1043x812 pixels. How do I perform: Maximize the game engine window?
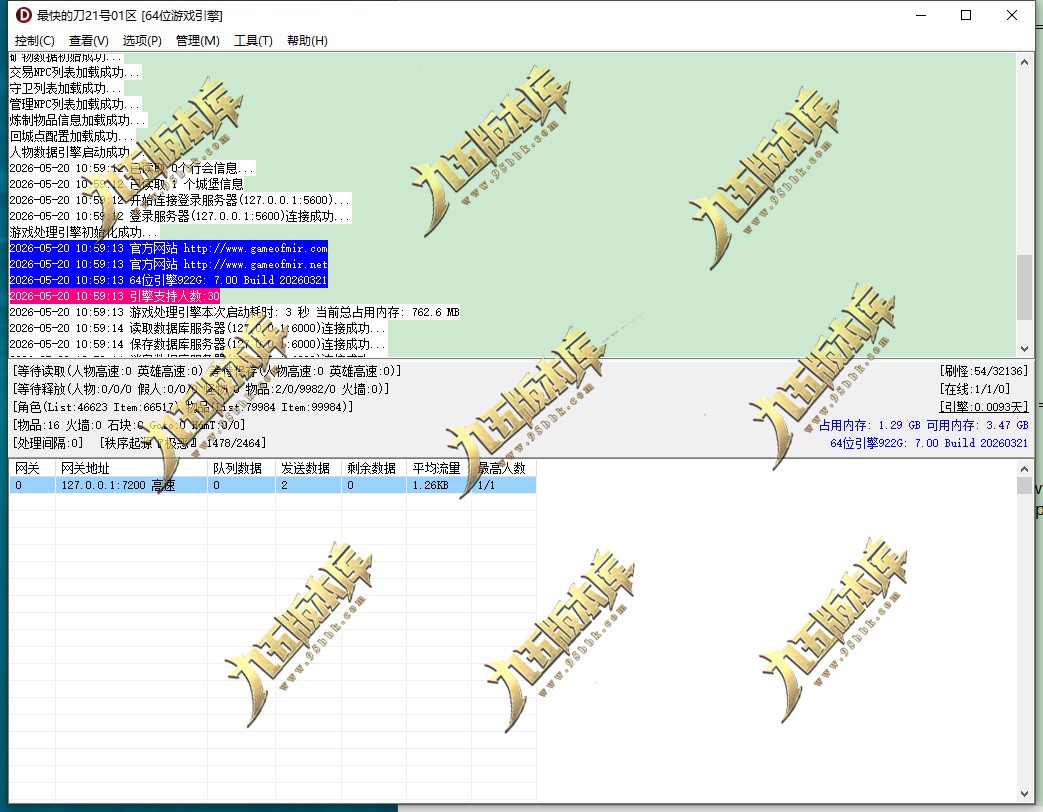tap(966, 15)
